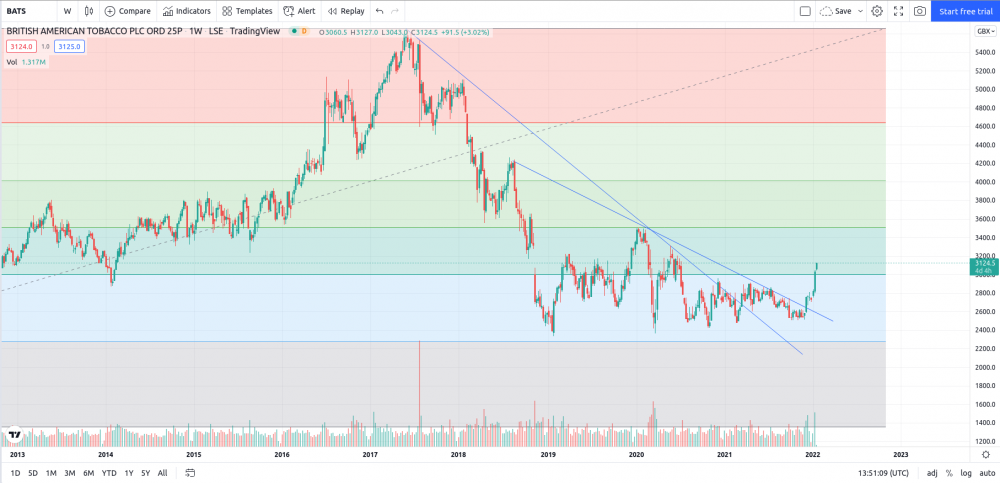Image resolution: width=1000 pixels, height=483 pixels.
Task: Create an Alert
Action: 299,11
